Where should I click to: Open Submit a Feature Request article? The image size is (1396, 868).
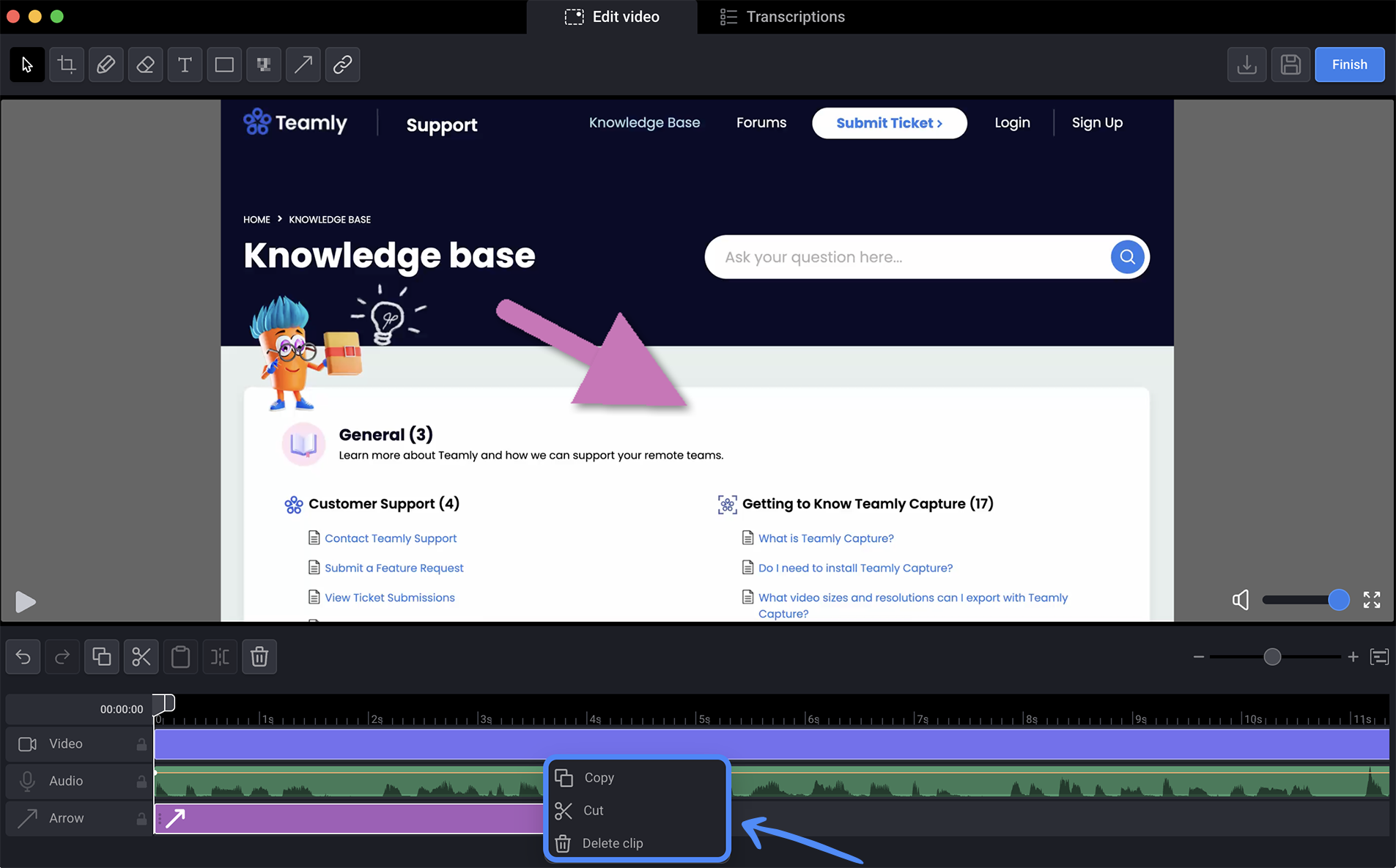pyautogui.click(x=394, y=568)
